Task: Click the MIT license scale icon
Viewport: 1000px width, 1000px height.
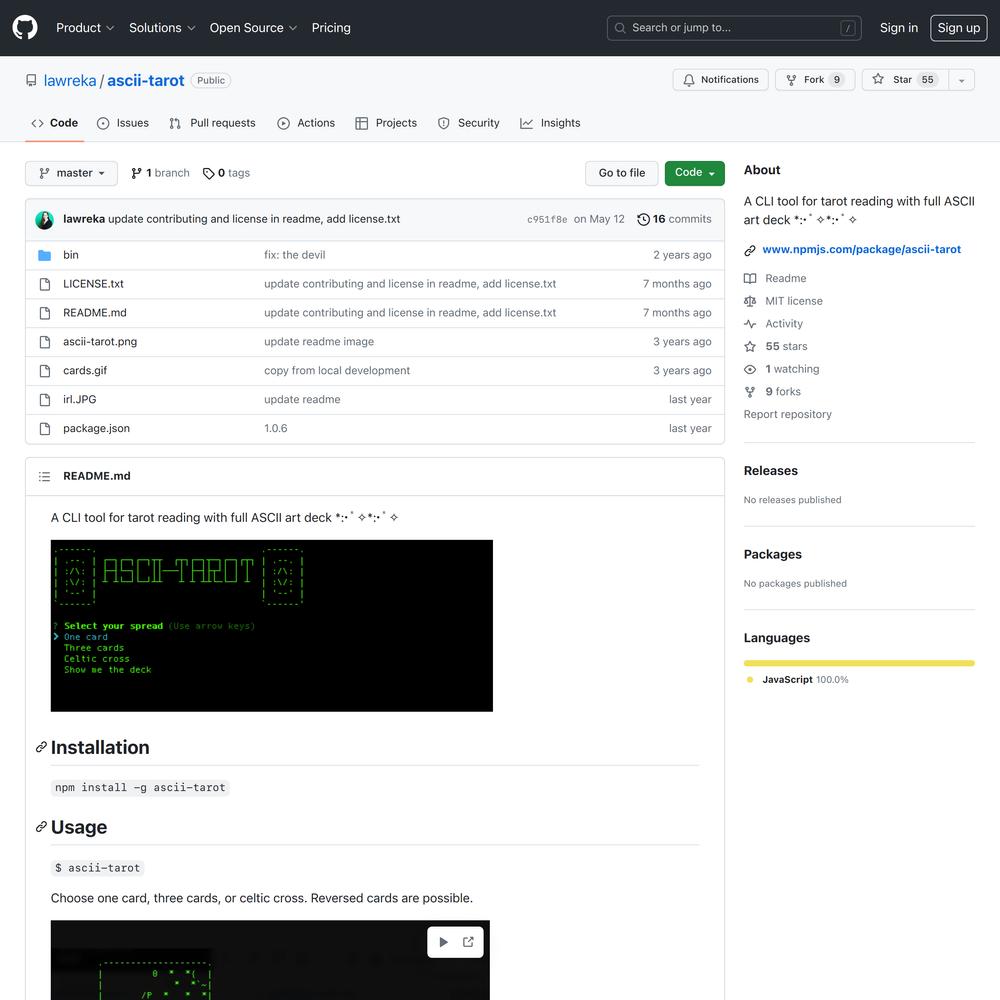Action: [750, 301]
